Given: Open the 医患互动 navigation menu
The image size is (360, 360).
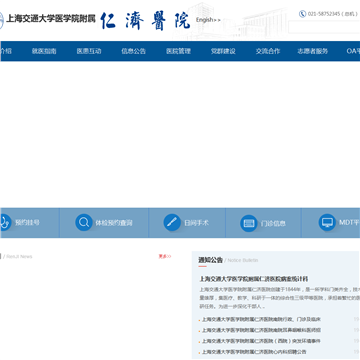Looking at the screenshot, I should 89,51.
